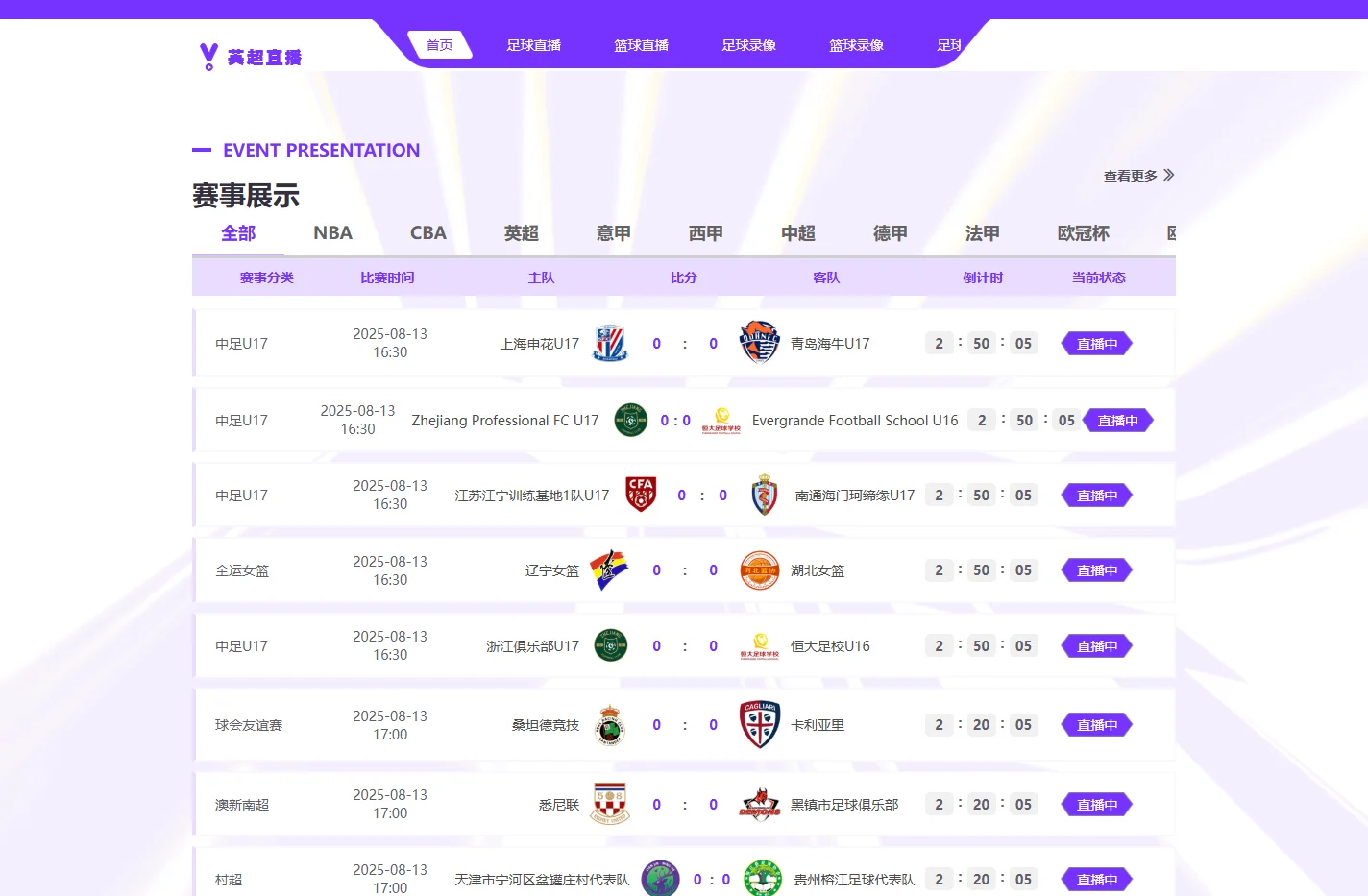Image resolution: width=1368 pixels, height=896 pixels.
Task: Open the 篮球录像 navigation item
Action: [857, 45]
